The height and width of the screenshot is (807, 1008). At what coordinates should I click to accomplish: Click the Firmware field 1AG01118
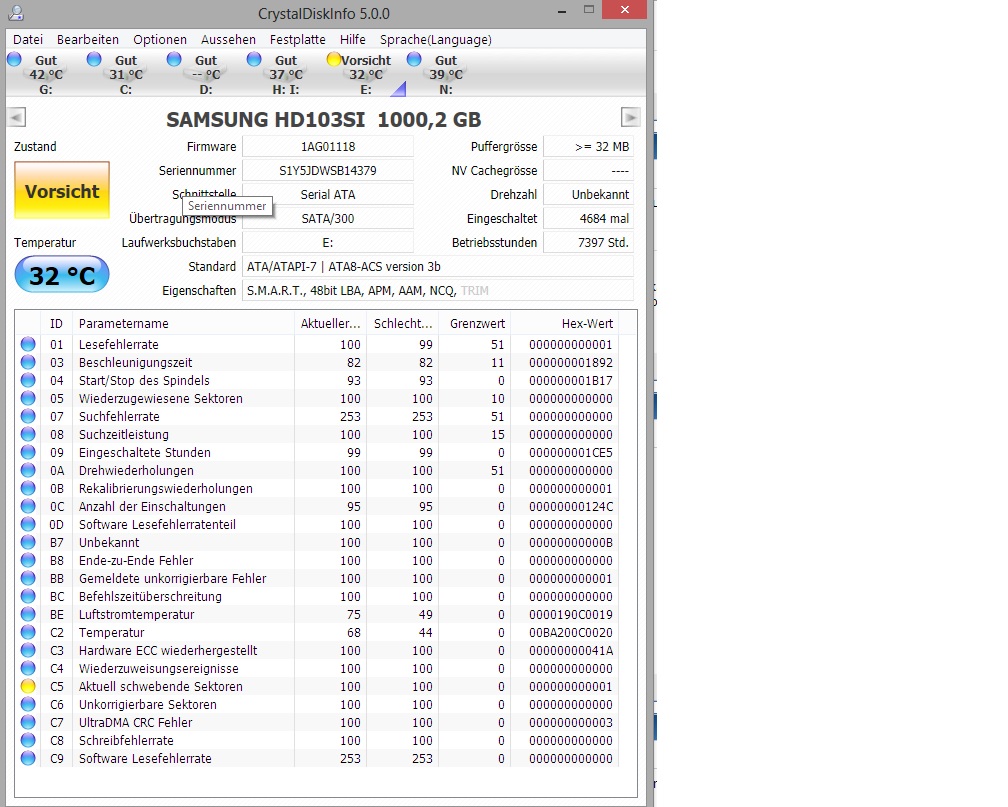tap(328, 147)
